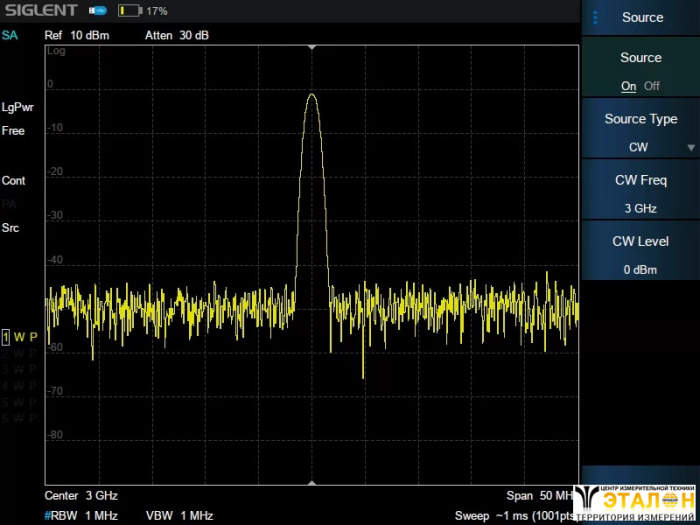Open the three-dot Source menu icon

pyautogui.click(x=595, y=17)
